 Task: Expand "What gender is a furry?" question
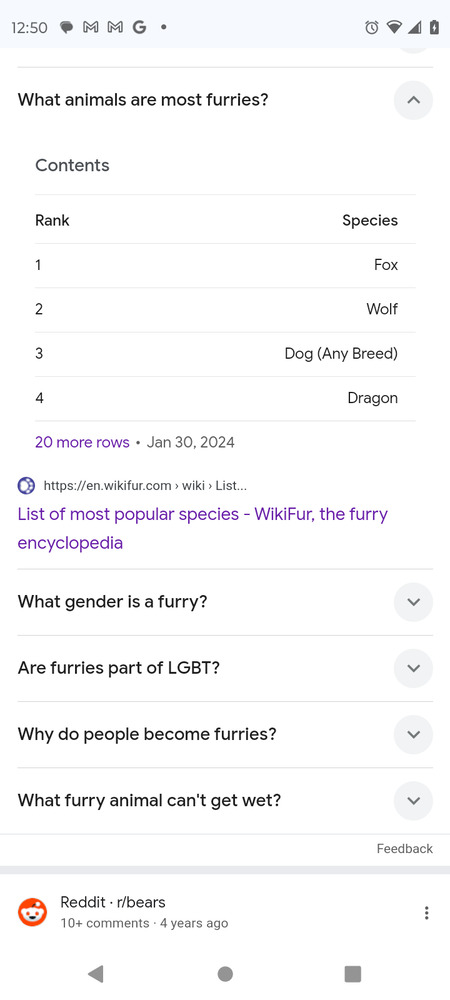coord(413,602)
